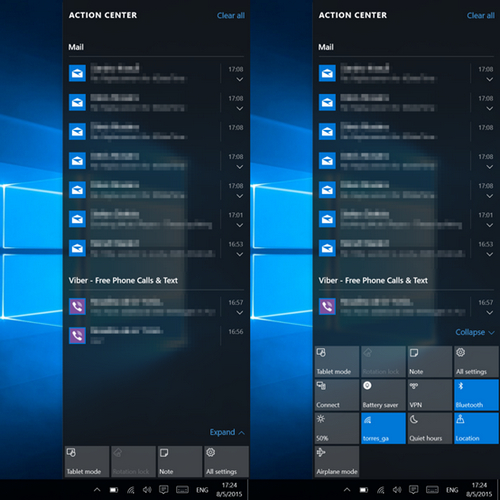Clear all notifications in the panel showing Expand
This screenshot has height=500, width=500.
(x=231, y=15)
